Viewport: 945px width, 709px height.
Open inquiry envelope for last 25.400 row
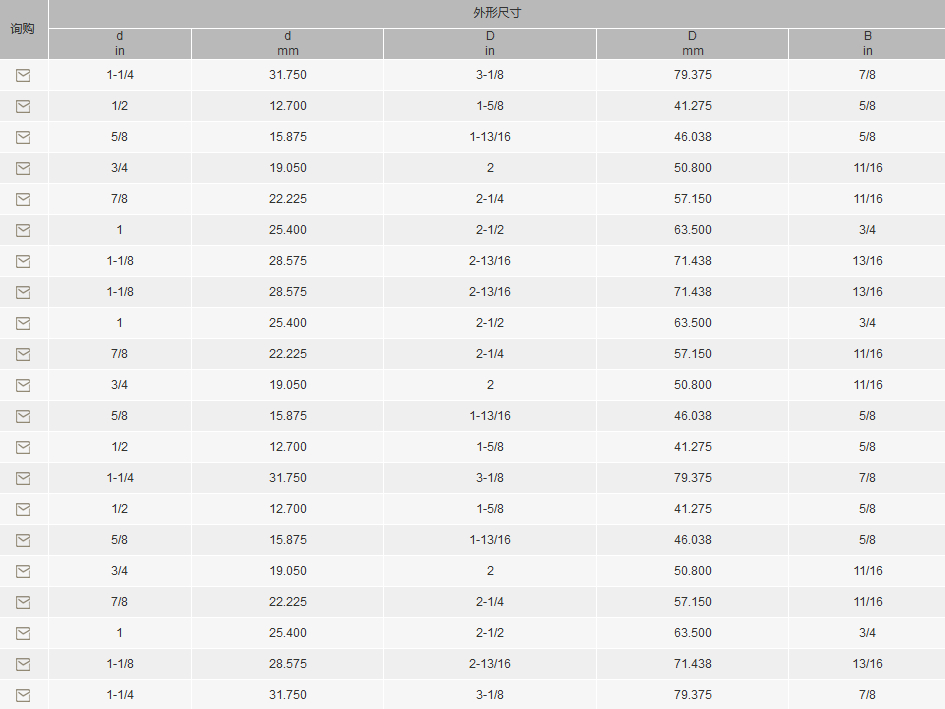pyautogui.click(x=23, y=633)
